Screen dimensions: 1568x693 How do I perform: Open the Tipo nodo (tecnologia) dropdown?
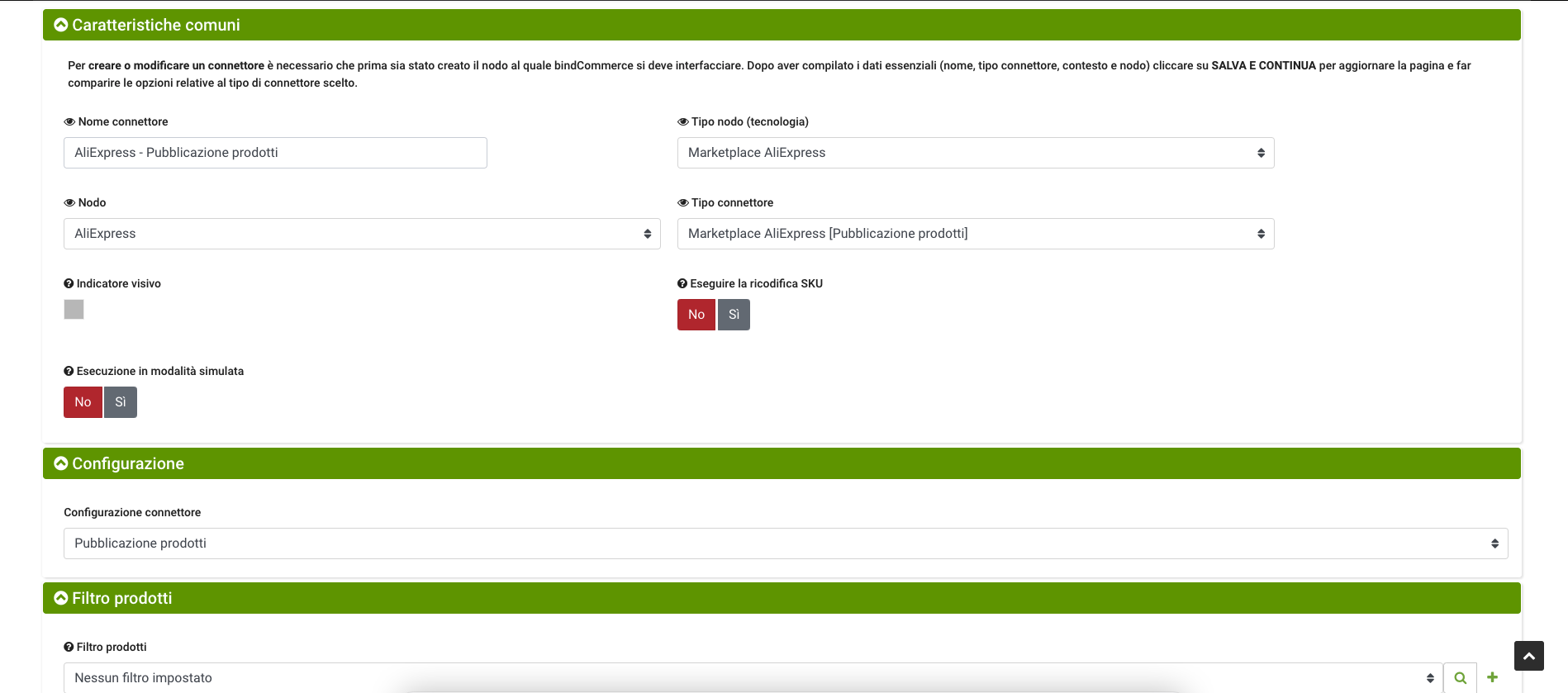975,153
